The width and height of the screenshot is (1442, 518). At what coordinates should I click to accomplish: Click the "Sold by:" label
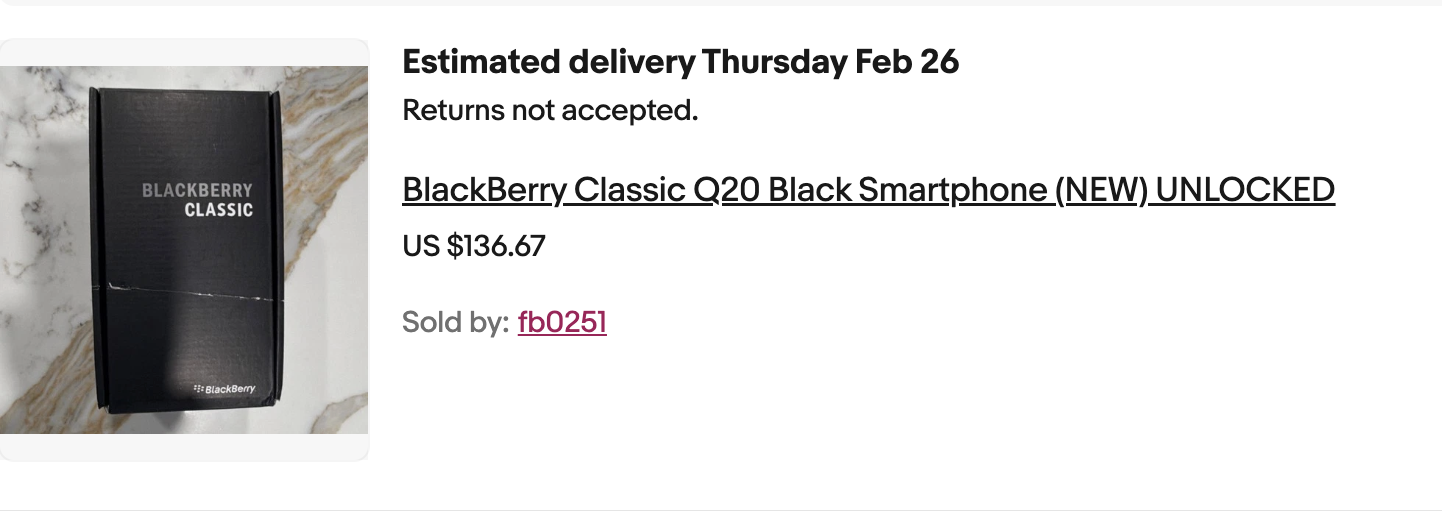tap(455, 322)
